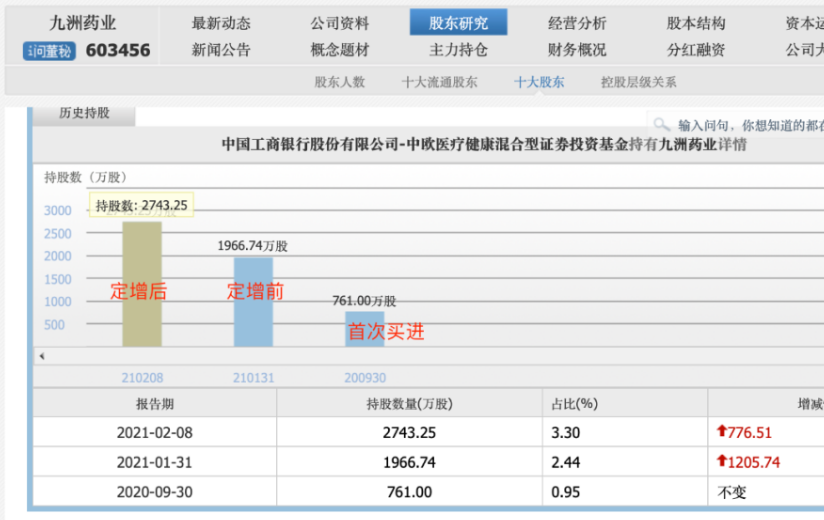Switch to 控股层级关系 sub-tab

click(638, 82)
